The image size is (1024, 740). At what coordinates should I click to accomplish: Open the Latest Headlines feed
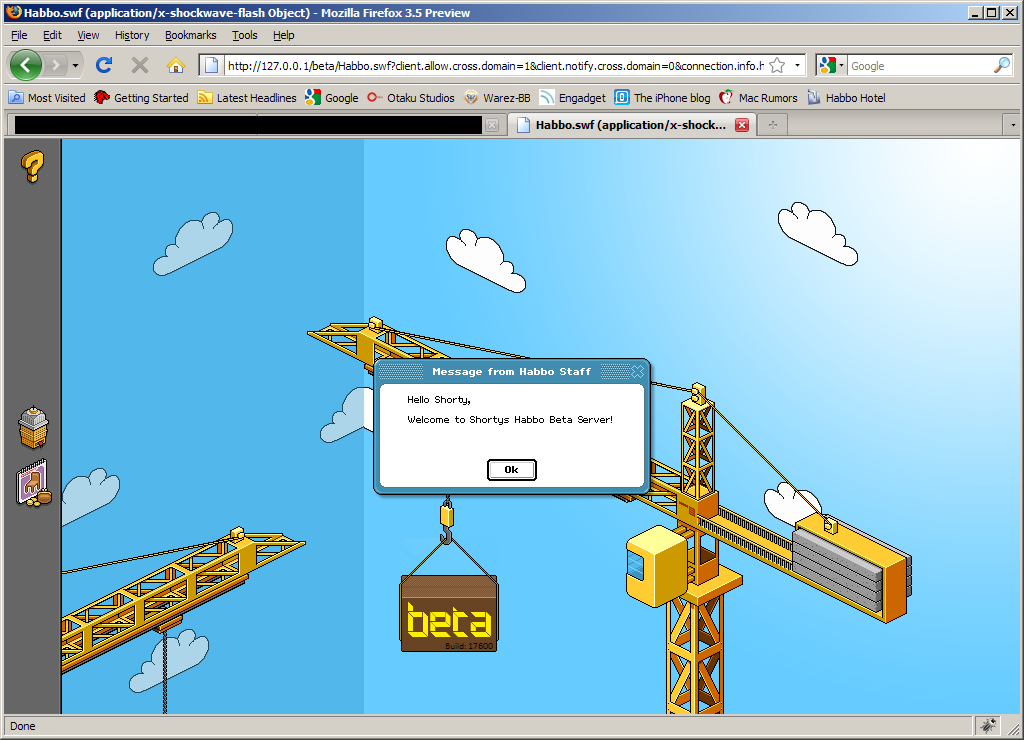point(247,98)
